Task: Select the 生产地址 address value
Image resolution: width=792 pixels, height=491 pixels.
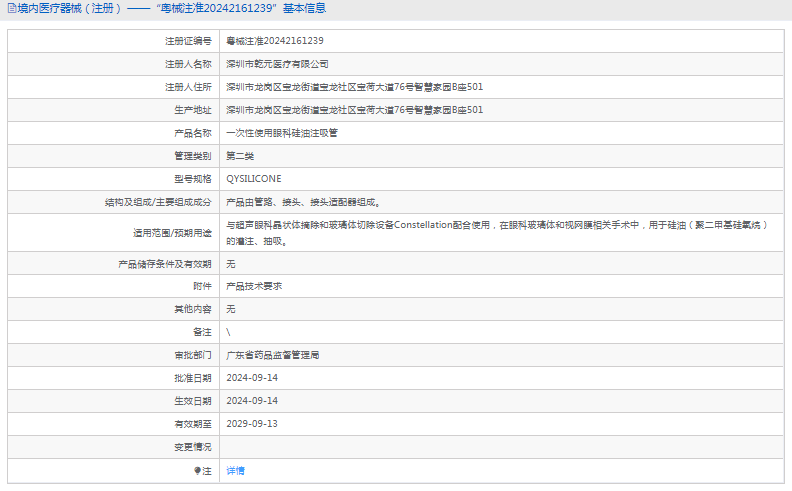Action: click(x=355, y=110)
